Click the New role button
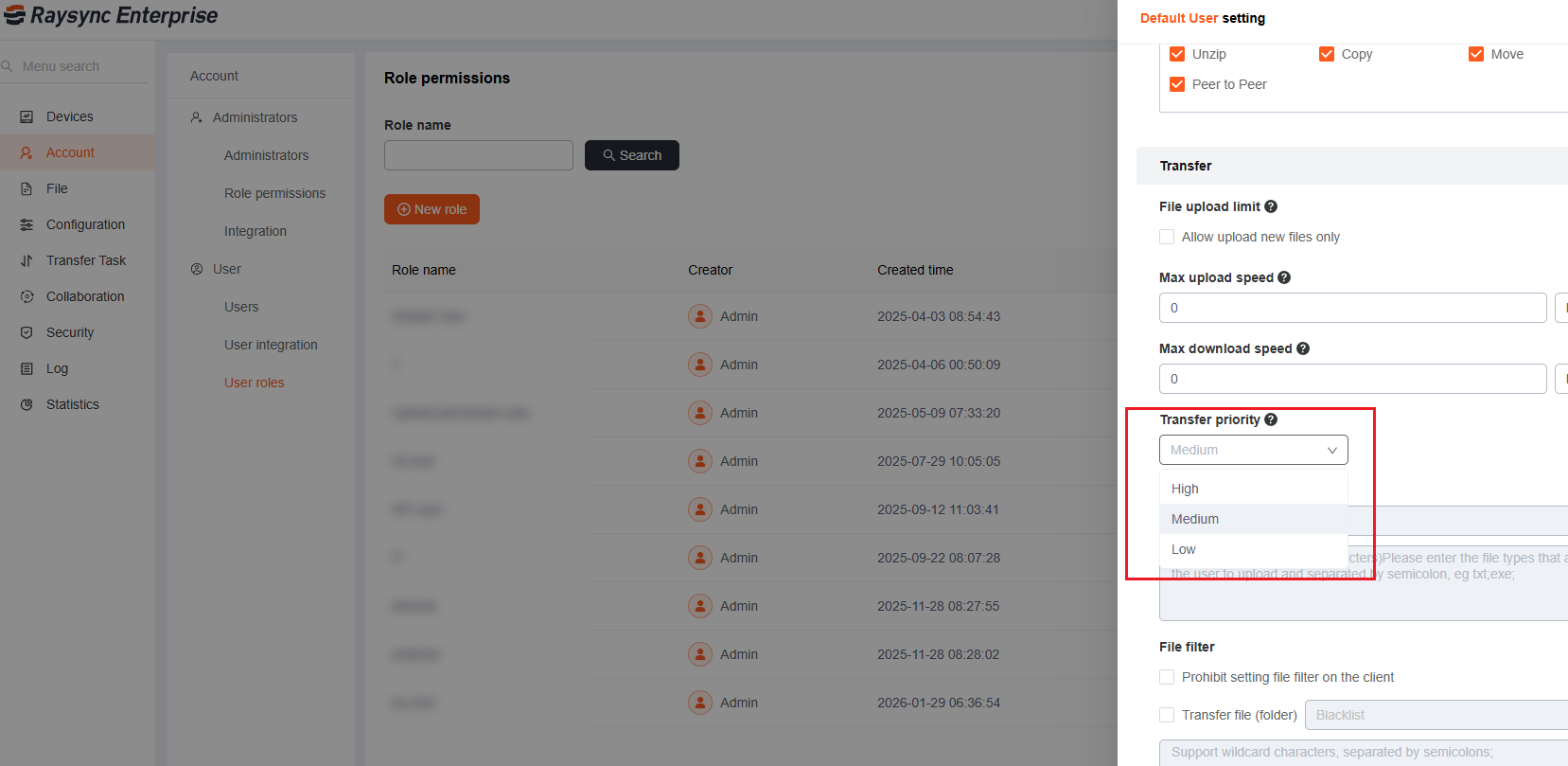Image resolution: width=1568 pixels, height=766 pixels. [432, 209]
